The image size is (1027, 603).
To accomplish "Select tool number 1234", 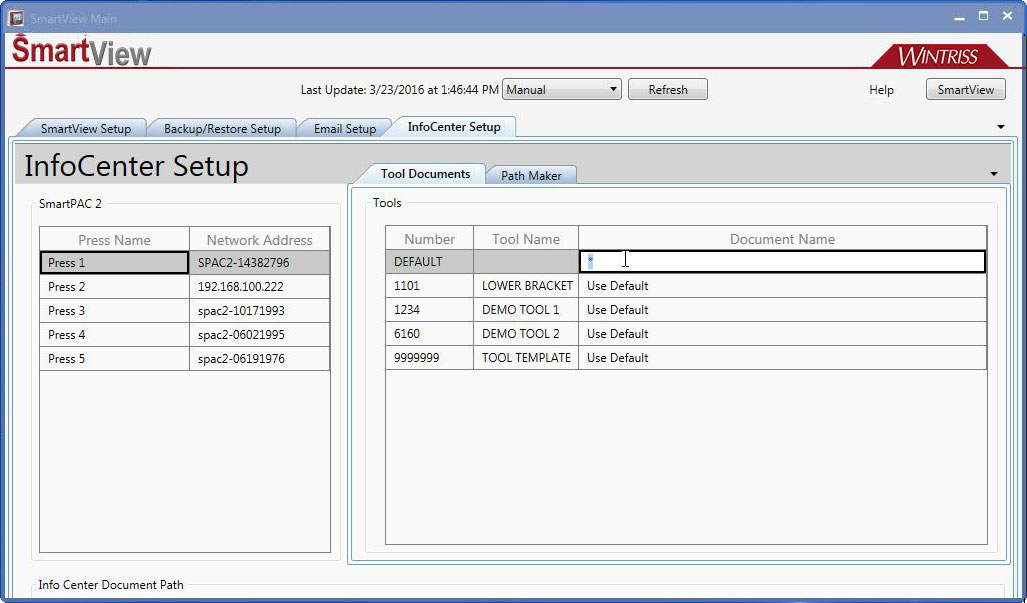I will tap(430, 310).
